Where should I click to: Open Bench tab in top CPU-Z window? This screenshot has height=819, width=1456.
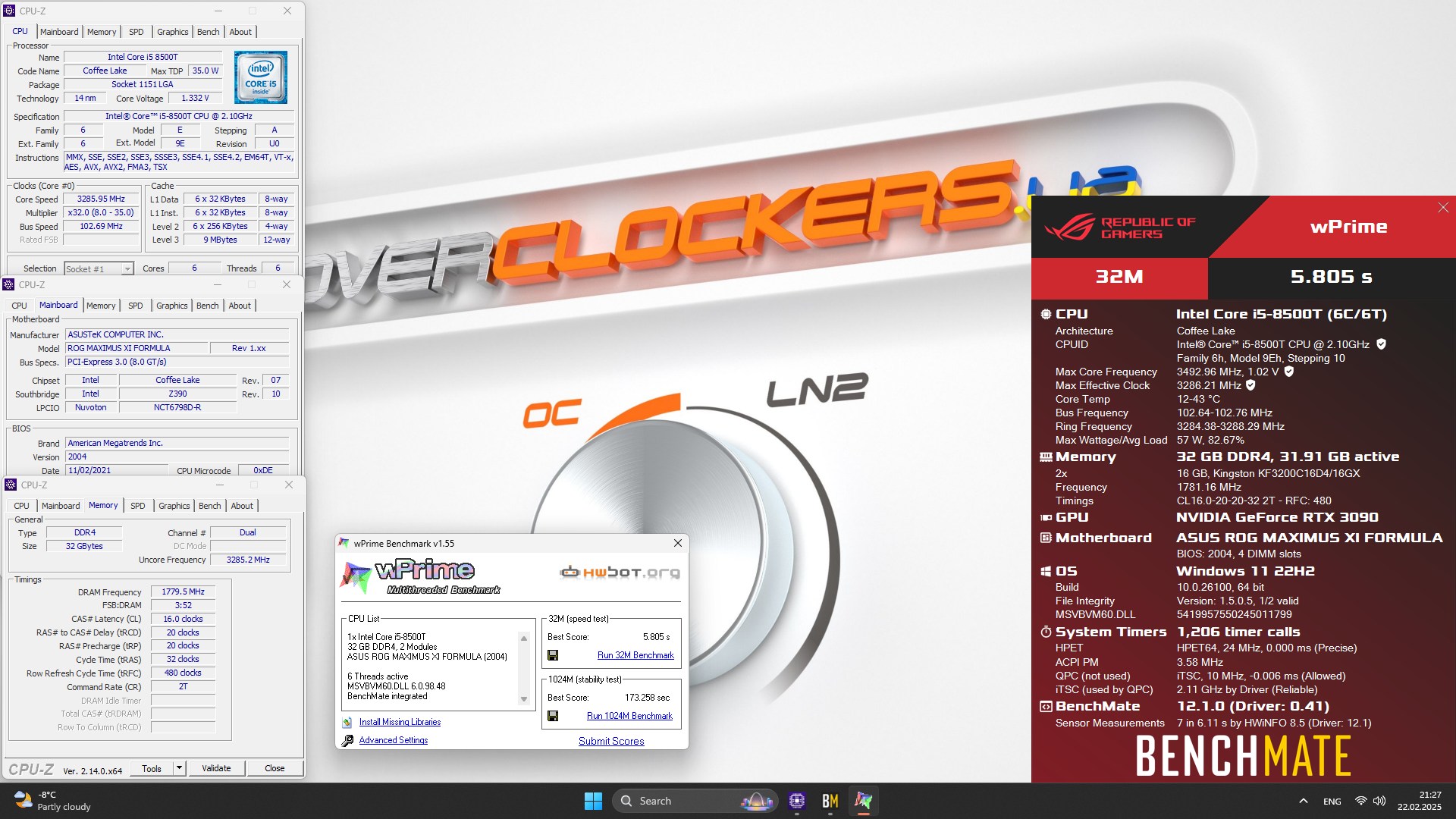tap(208, 32)
